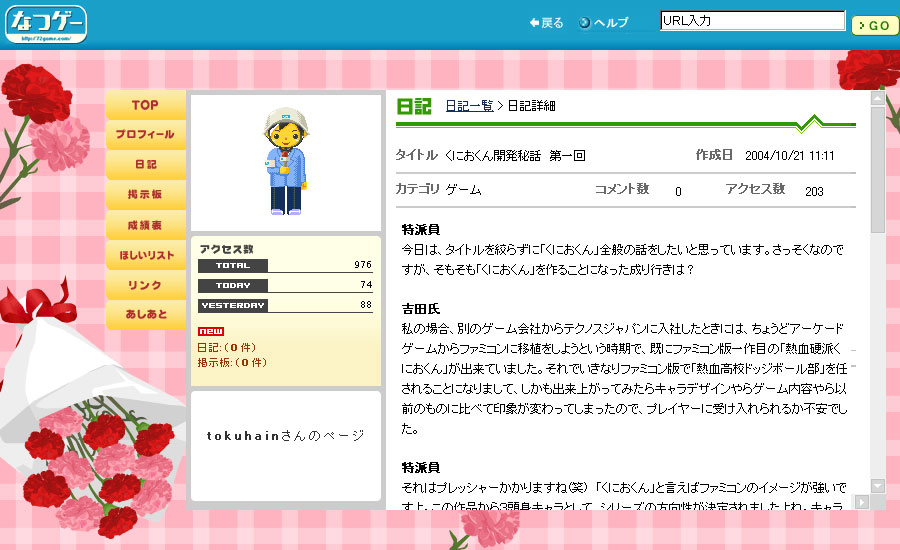Go to the 成績表 scores tab

click(145, 225)
